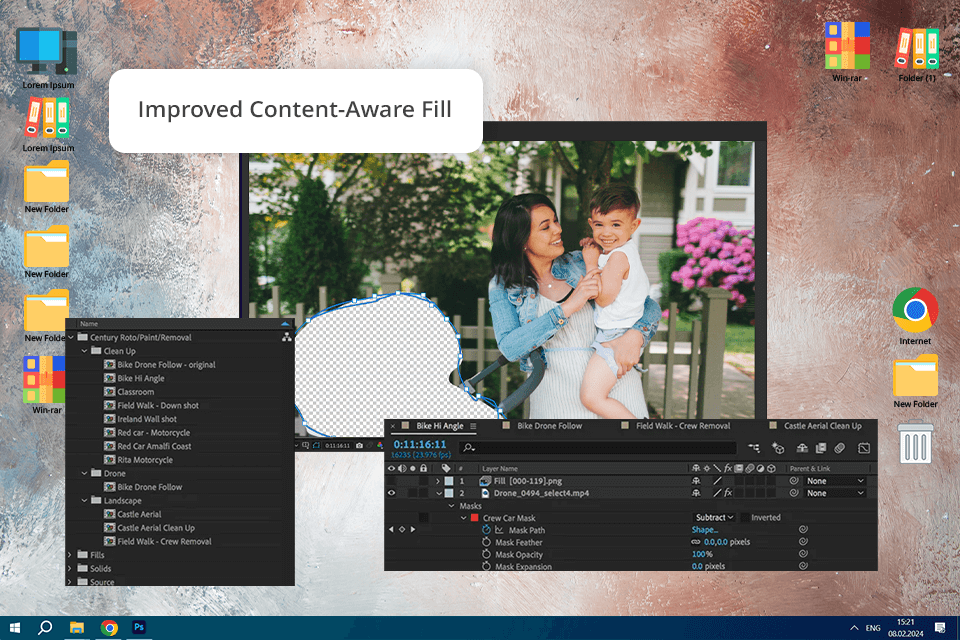Select the Bike Hi Angle timeline tab

click(440, 426)
